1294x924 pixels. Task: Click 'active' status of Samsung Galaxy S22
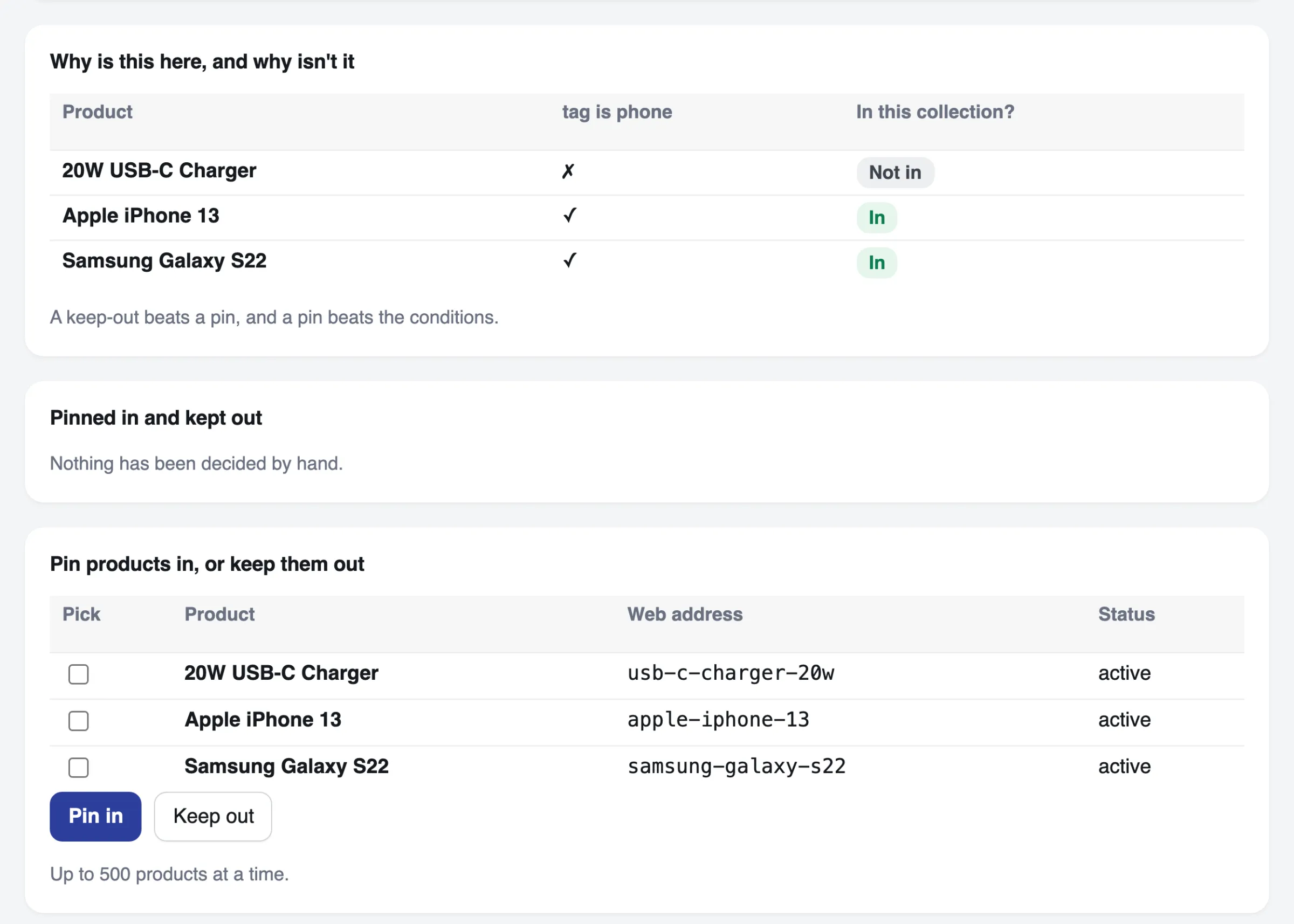tap(1124, 767)
